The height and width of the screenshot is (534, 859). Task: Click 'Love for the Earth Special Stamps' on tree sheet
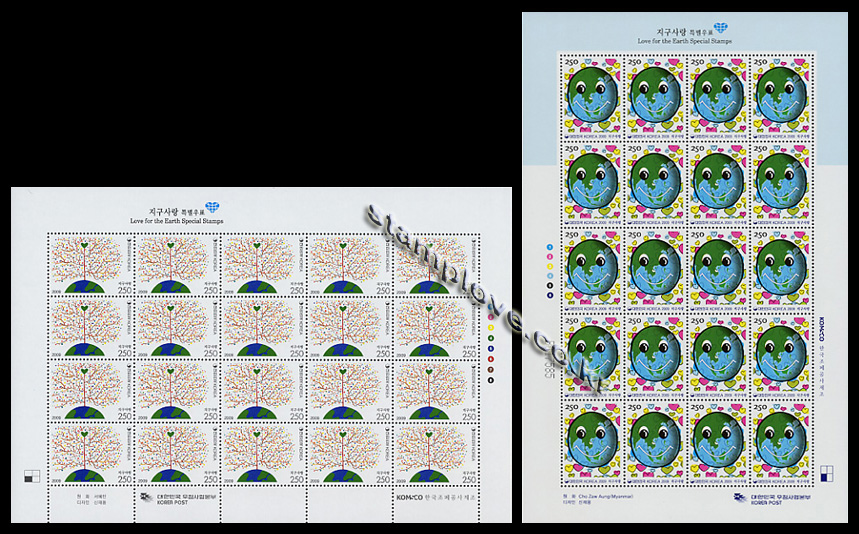(176, 221)
